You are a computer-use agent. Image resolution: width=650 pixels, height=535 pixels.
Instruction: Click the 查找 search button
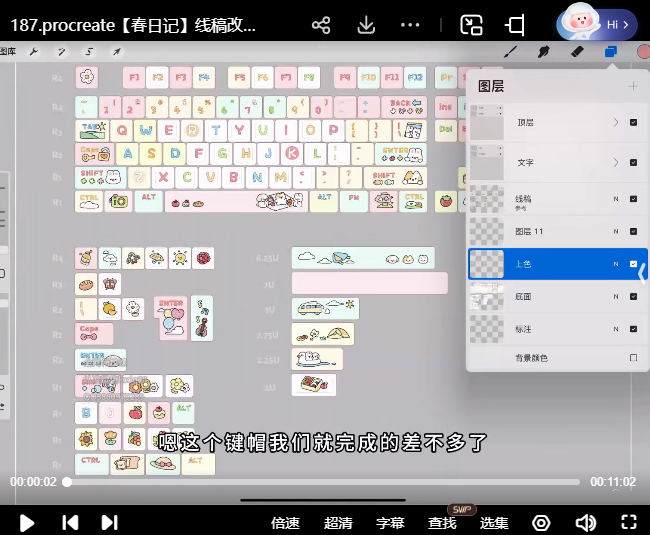442,523
